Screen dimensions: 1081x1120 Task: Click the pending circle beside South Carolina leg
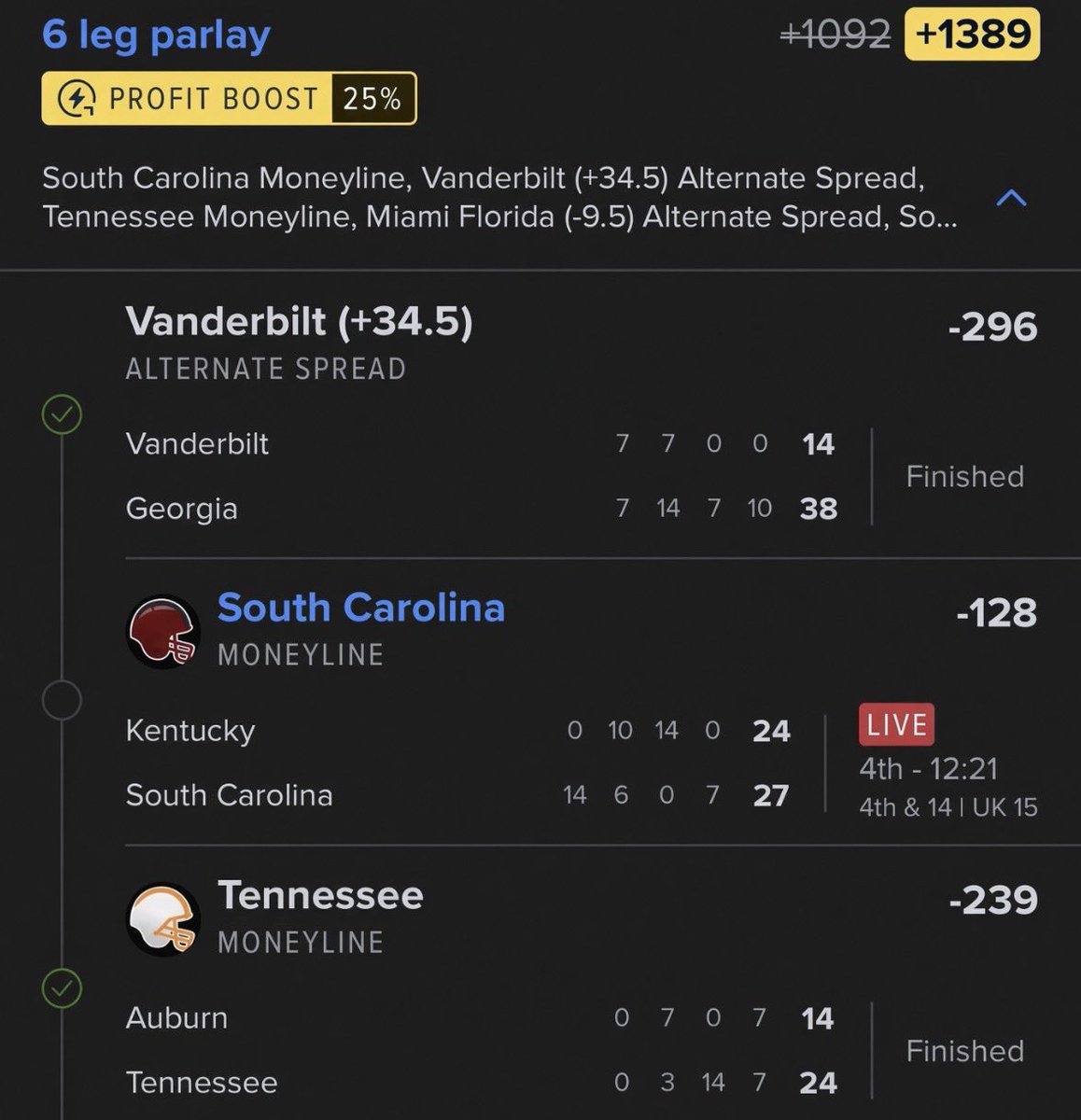pyautogui.click(x=62, y=700)
